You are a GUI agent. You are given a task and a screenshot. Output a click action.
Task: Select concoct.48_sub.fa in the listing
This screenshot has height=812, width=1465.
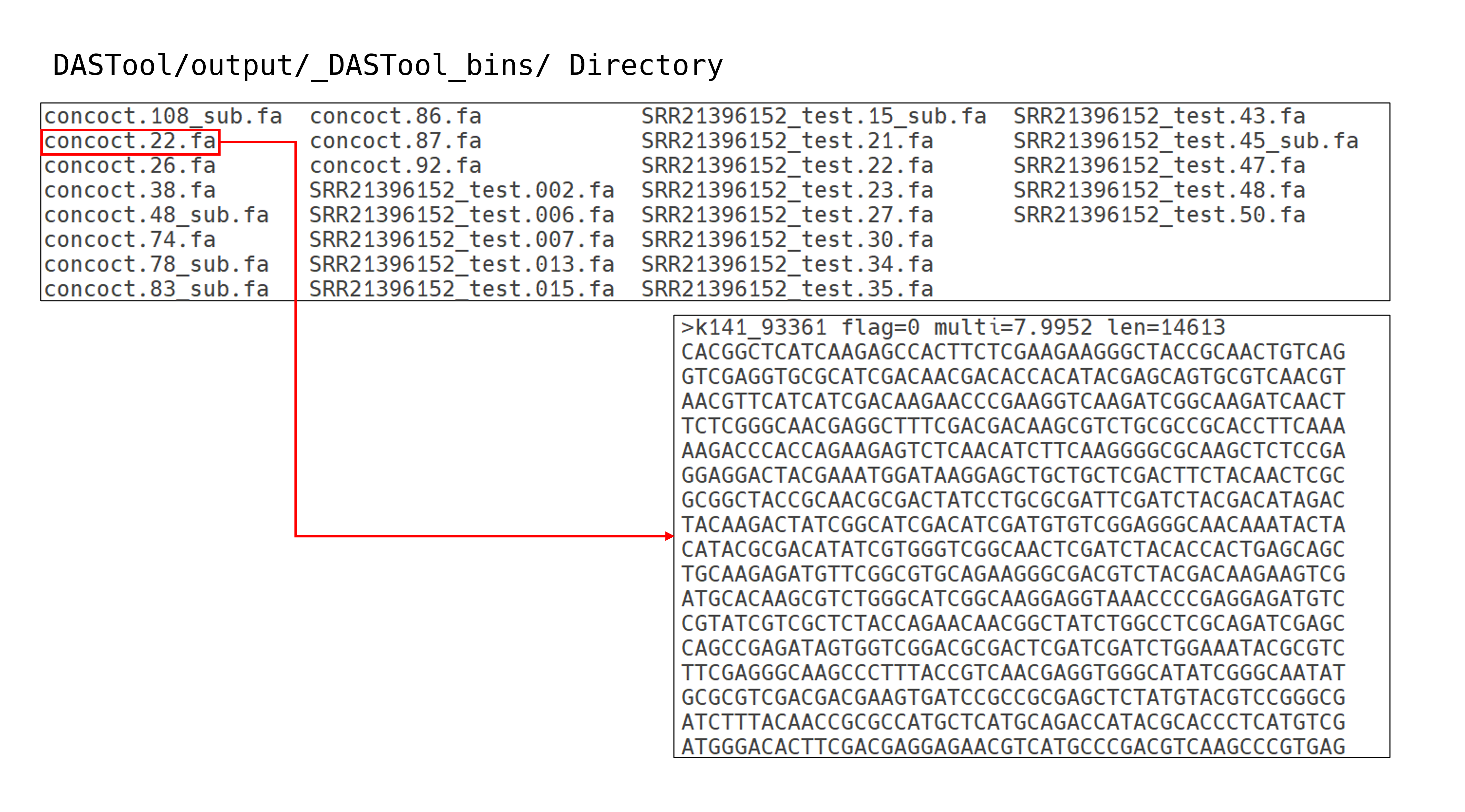tap(156, 216)
